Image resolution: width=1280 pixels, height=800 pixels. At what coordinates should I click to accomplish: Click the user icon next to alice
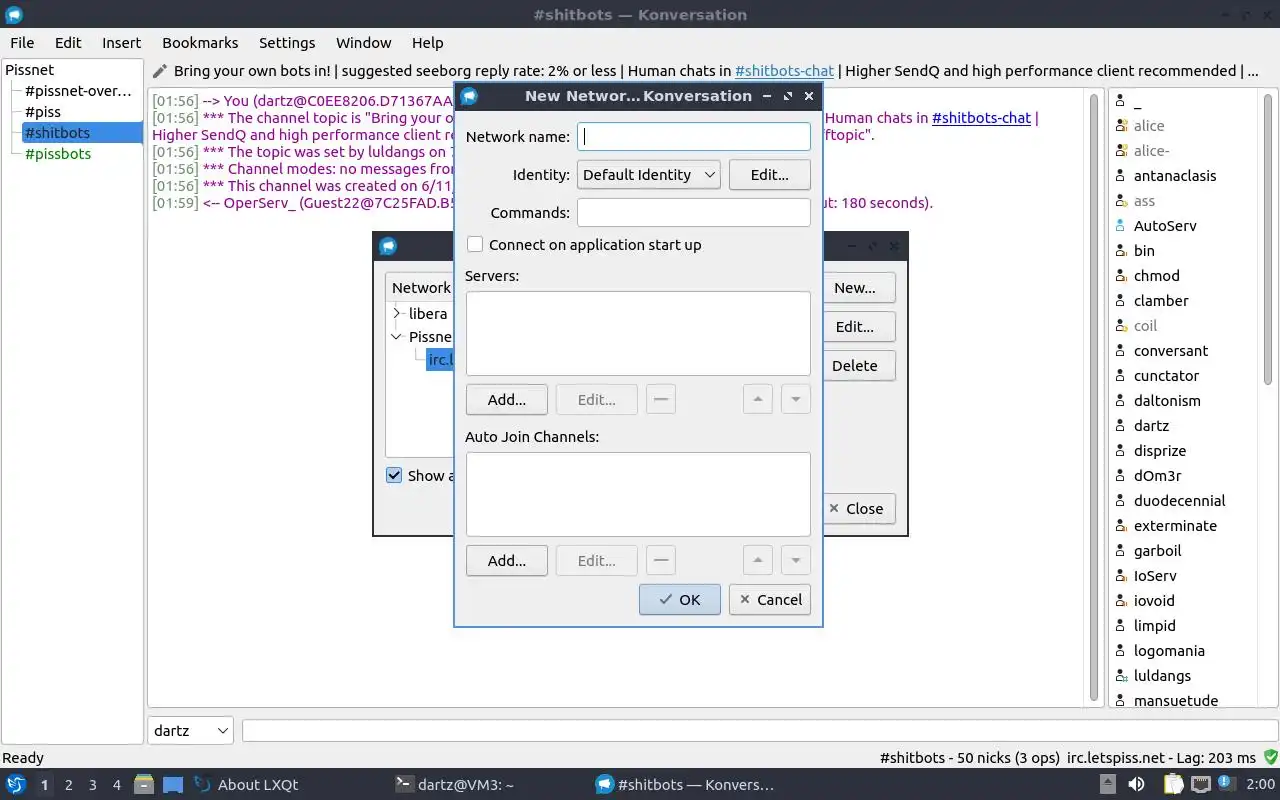[x=1121, y=126]
